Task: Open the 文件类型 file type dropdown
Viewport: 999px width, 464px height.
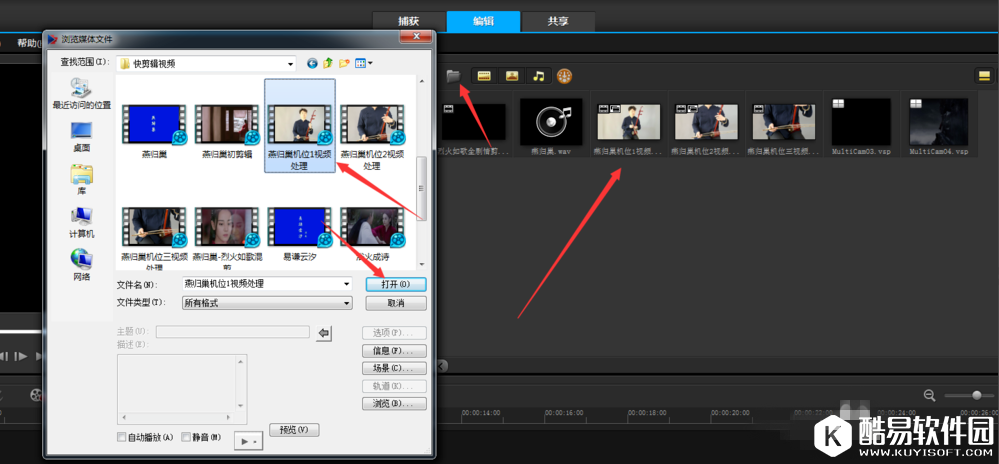Action: coord(347,302)
